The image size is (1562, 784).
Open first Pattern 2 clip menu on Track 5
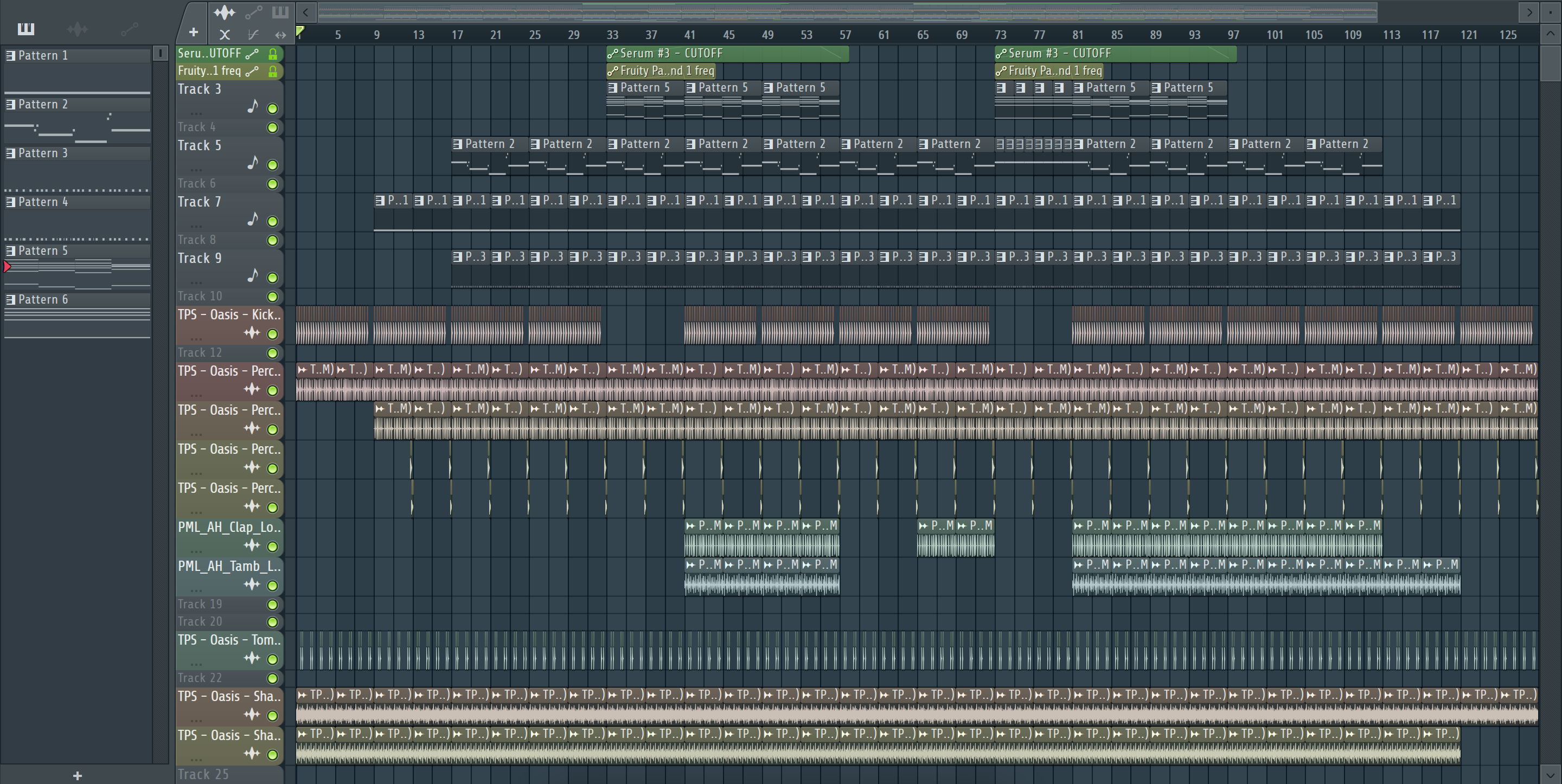[458, 144]
